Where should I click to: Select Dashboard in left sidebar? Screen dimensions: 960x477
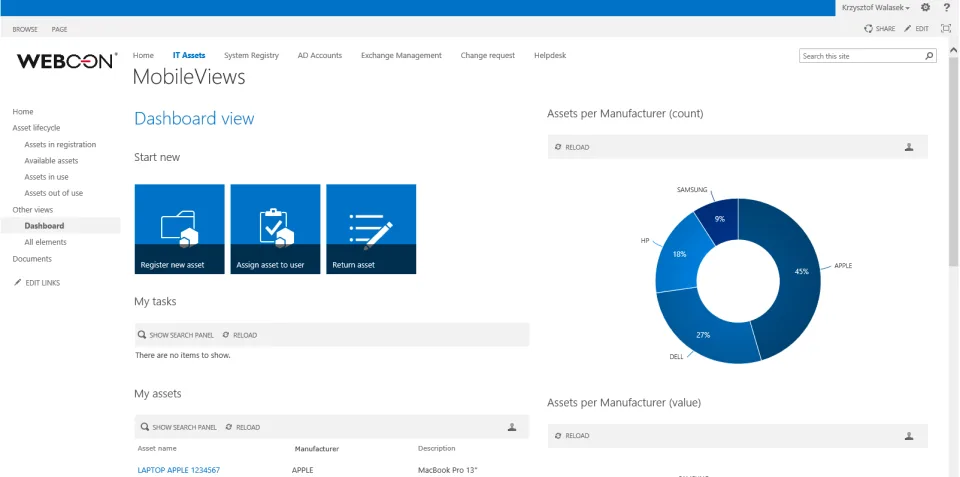[44, 226]
